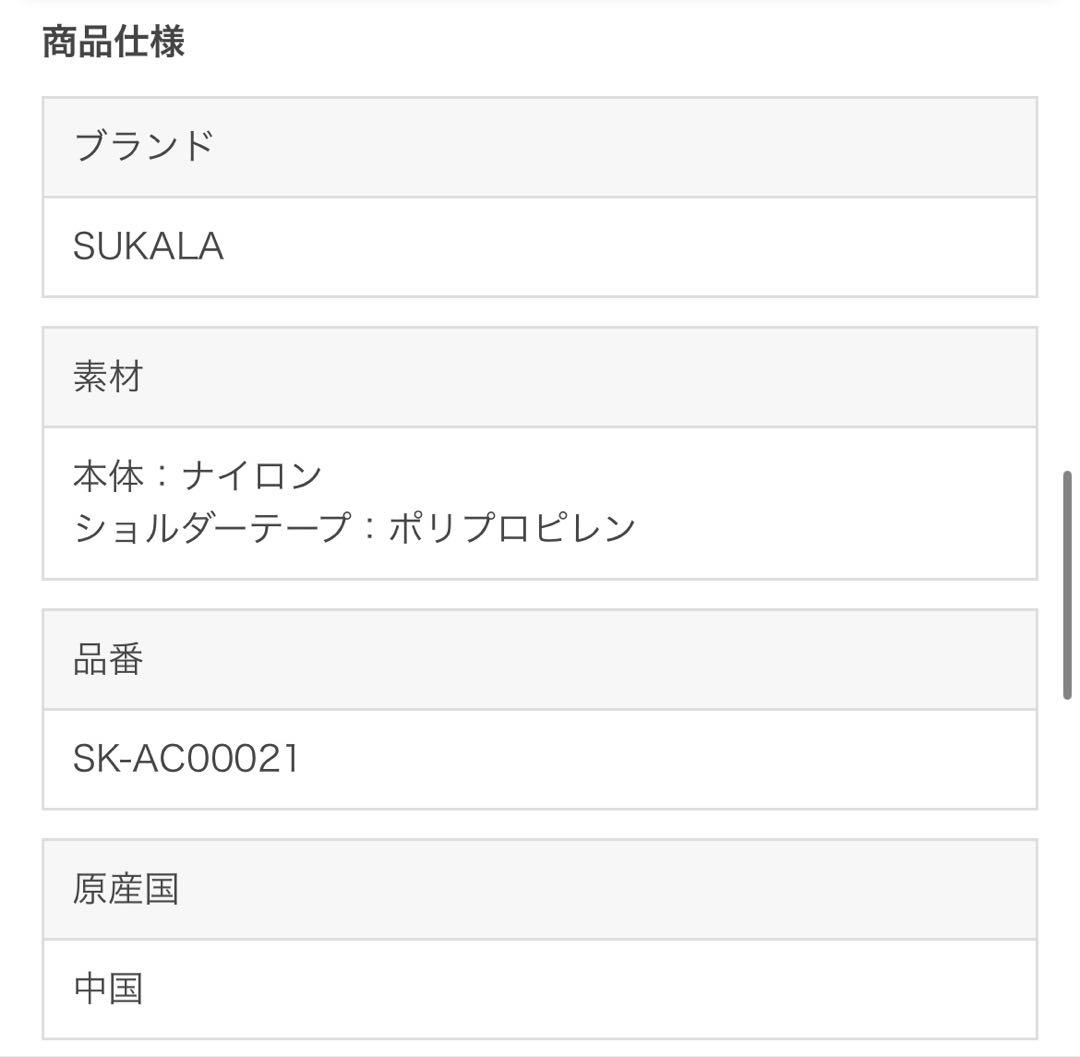Click the 材 character in 素材 header
The width and height of the screenshot is (1080, 1057).
pos(126,377)
